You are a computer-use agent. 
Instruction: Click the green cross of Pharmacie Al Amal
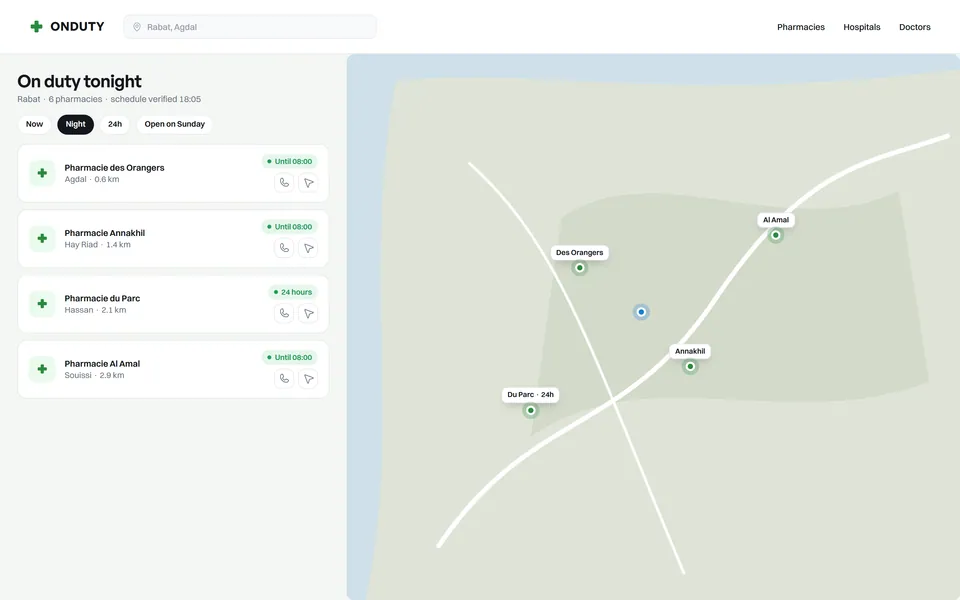[x=42, y=369]
